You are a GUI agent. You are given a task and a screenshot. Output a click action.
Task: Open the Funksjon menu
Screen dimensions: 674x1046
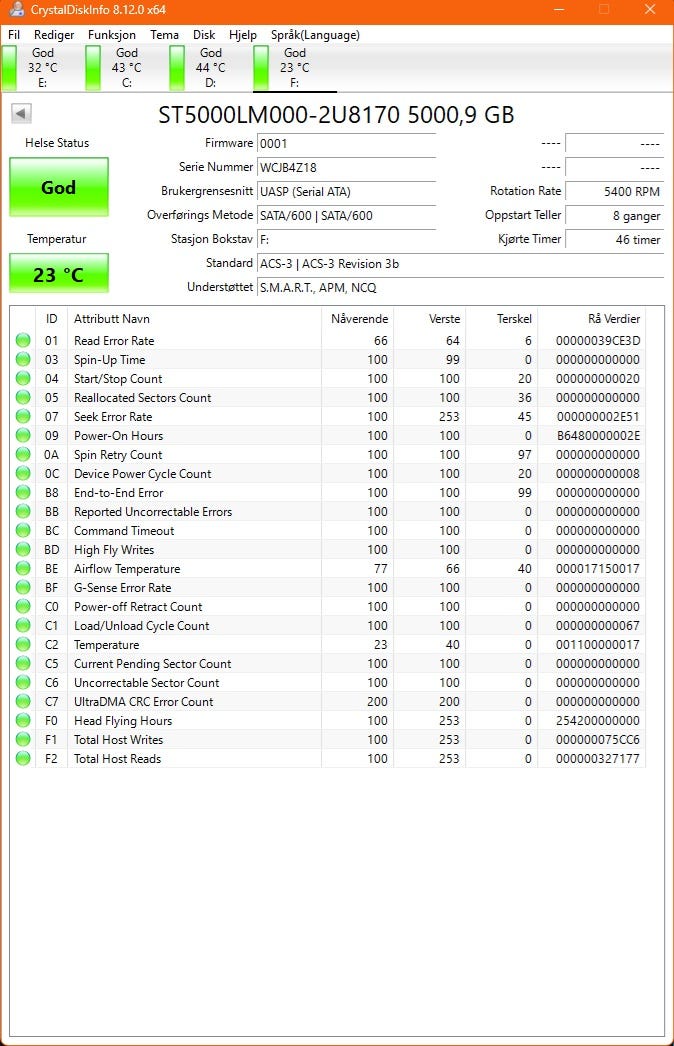pos(111,35)
